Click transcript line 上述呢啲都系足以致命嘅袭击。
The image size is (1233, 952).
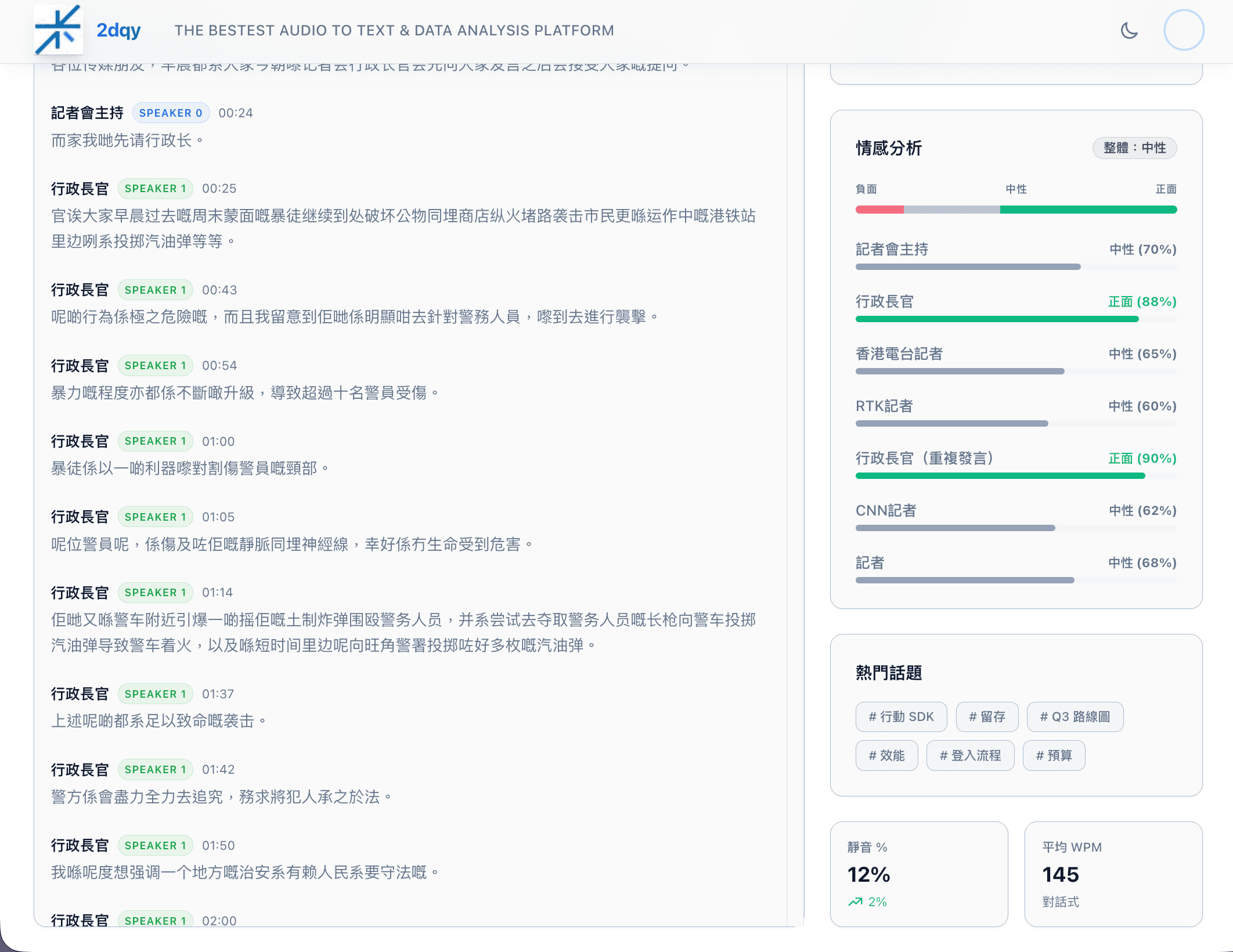coord(159,721)
